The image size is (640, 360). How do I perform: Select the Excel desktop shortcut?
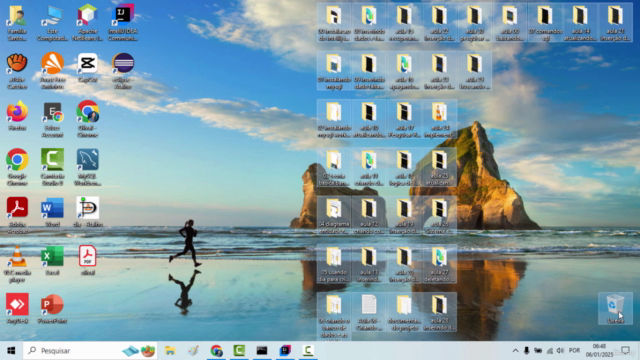point(52,260)
